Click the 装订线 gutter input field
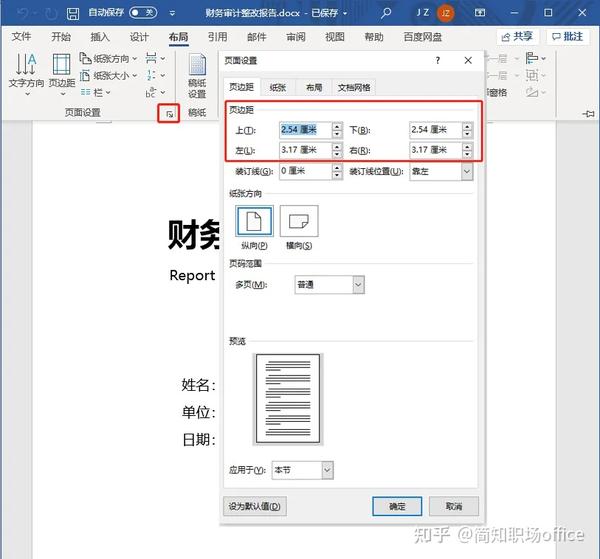 coord(305,171)
